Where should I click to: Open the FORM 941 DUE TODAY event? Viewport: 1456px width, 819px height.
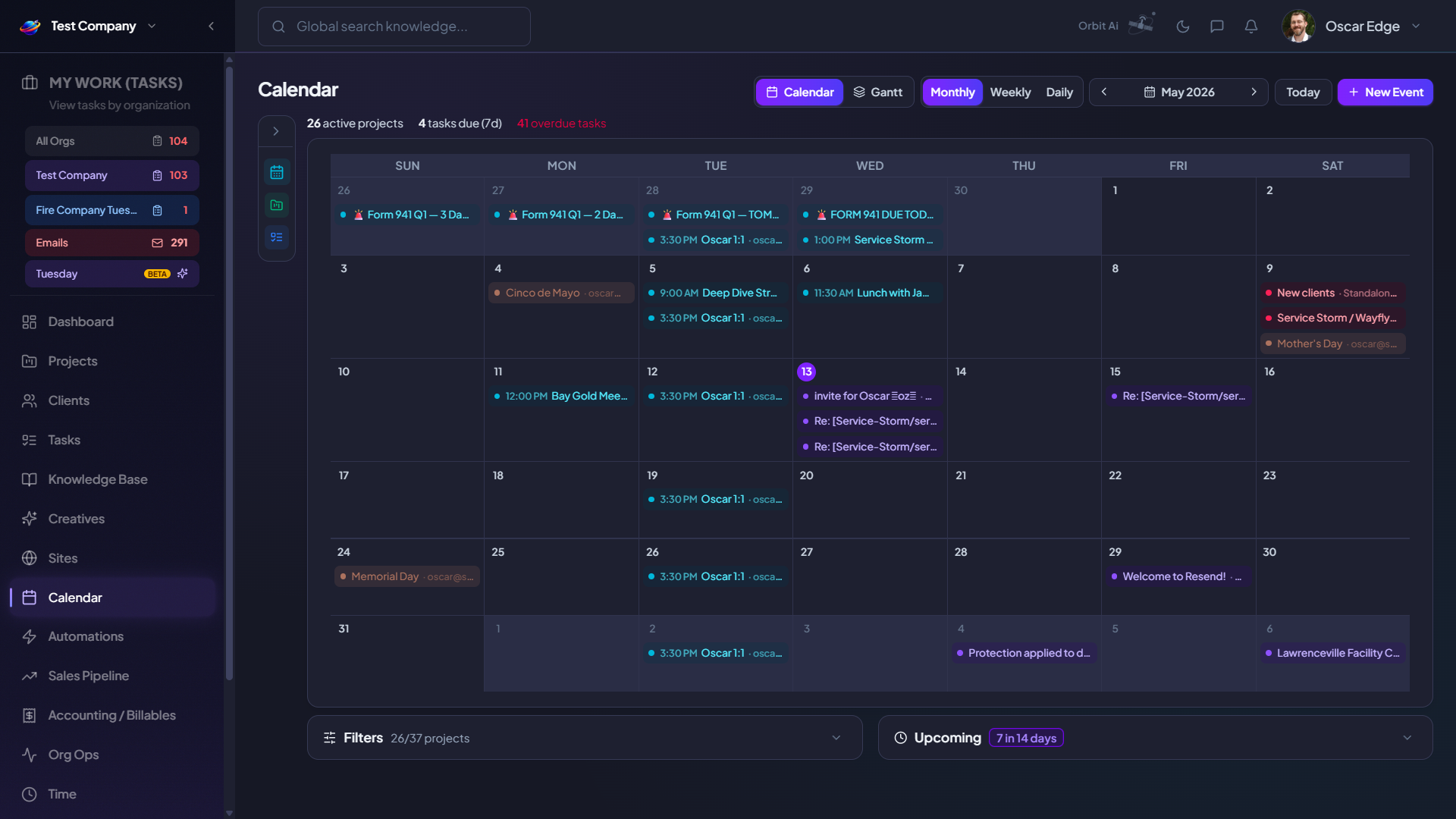pos(869,215)
